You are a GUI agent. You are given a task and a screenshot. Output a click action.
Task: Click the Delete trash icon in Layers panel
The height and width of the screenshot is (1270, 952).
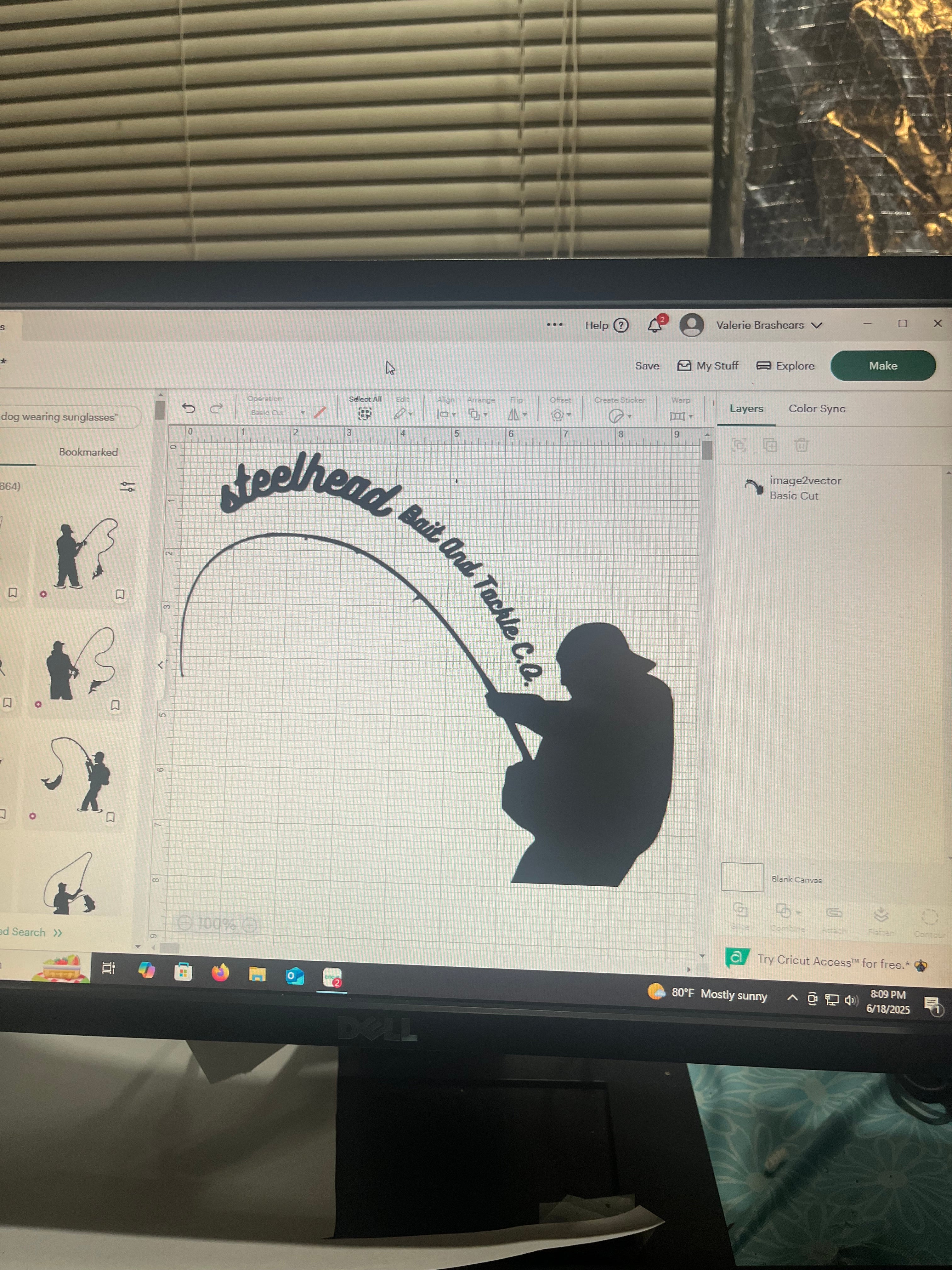[x=802, y=444]
